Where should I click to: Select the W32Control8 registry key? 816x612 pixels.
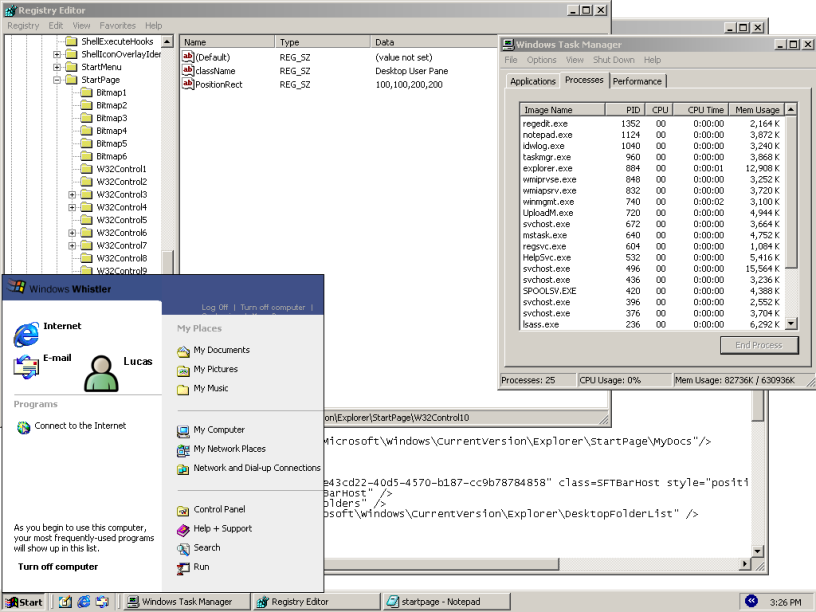click(x=114, y=258)
